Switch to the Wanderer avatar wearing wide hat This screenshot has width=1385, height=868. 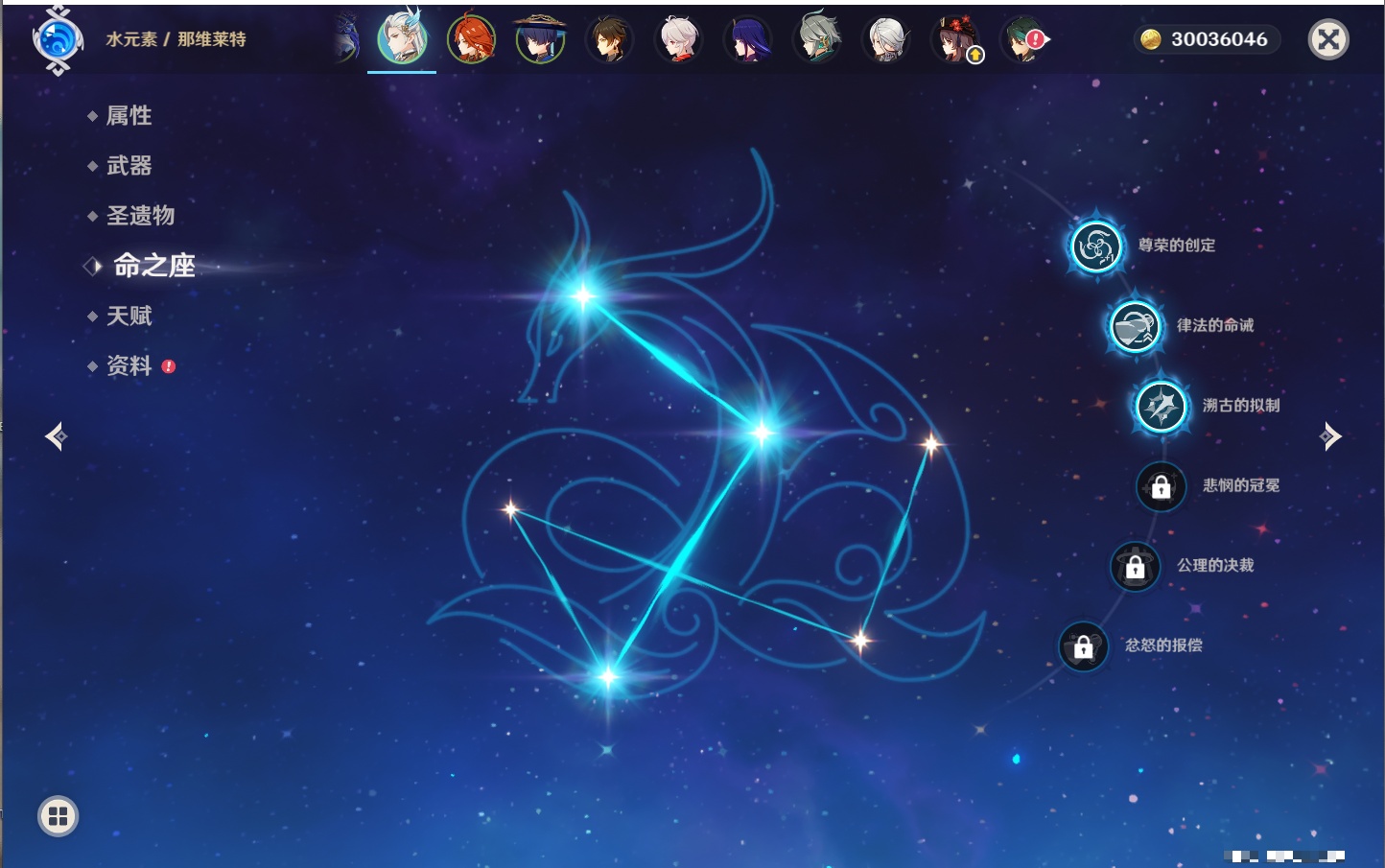(x=540, y=39)
